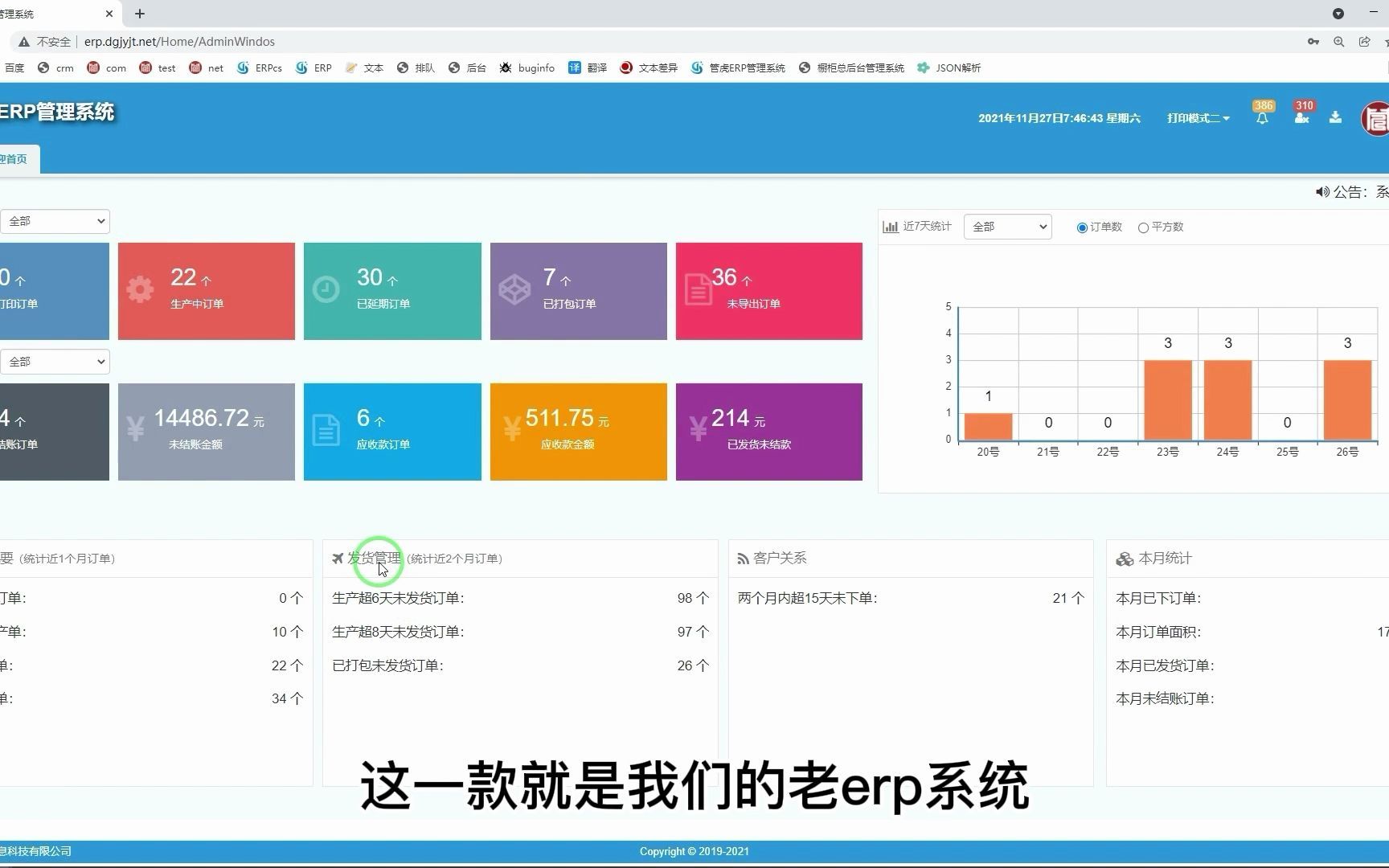Open the com bookmark
Image resolution: width=1389 pixels, height=868 pixels.
(x=106, y=68)
